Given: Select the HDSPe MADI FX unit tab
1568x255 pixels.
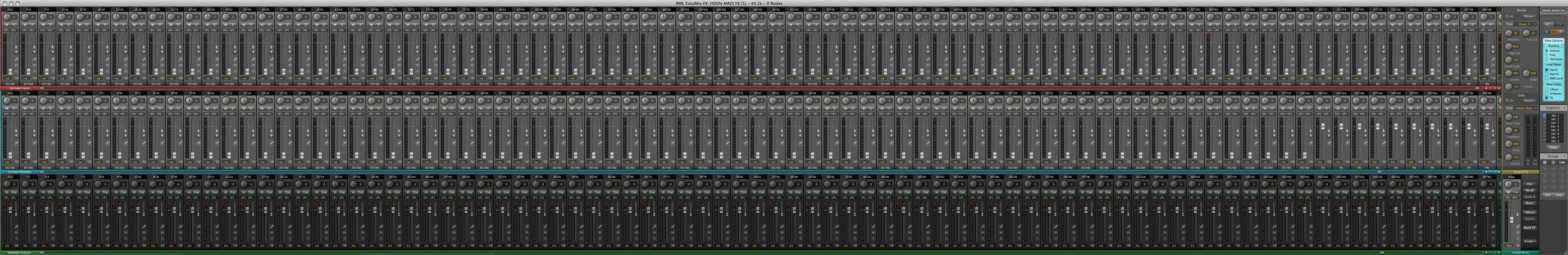Looking at the screenshot, I should pyautogui.click(x=1553, y=10).
